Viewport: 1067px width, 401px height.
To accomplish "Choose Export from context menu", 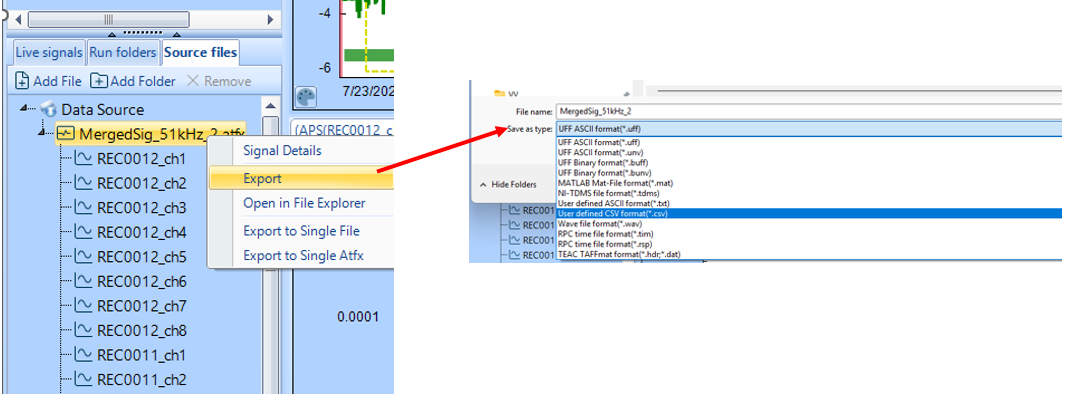I will pos(300,178).
